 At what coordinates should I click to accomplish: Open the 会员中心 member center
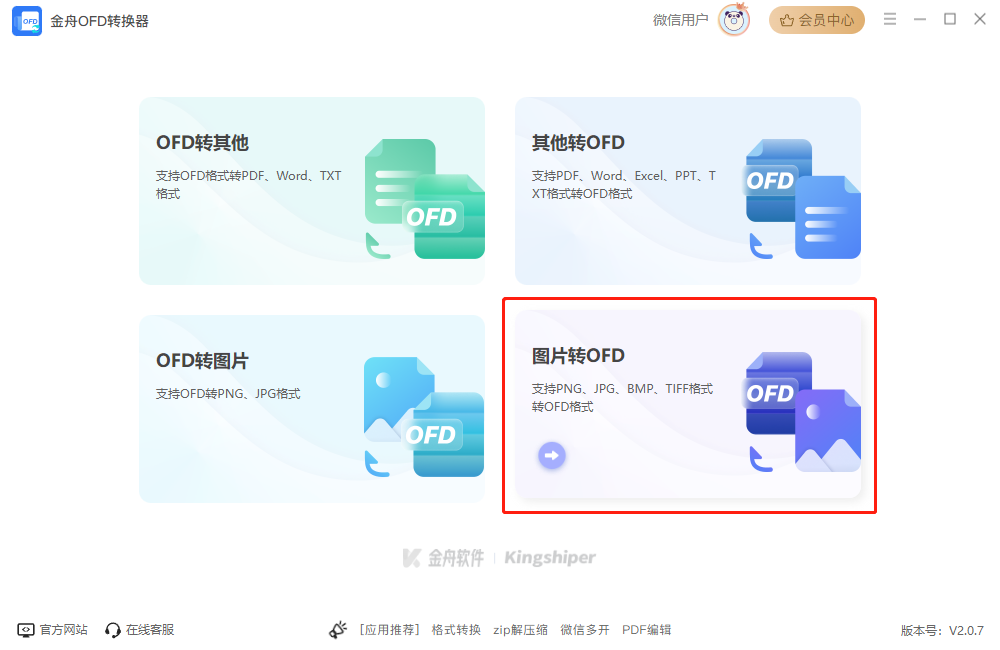click(817, 20)
